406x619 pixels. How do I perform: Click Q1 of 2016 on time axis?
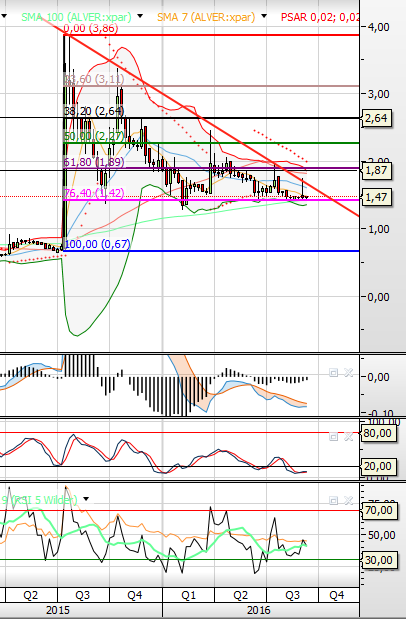tap(188, 595)
